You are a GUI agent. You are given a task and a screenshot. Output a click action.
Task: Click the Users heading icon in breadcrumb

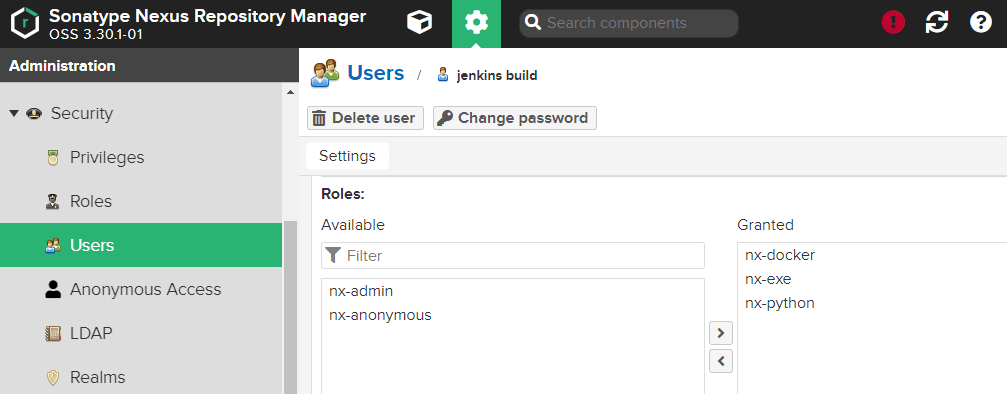point(324,74)
